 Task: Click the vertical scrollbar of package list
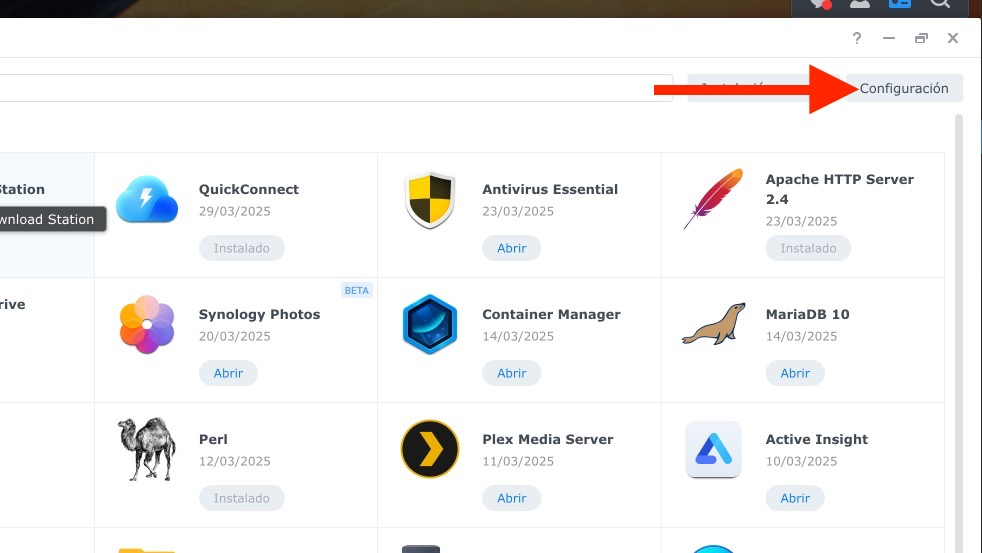click(x=958, y=332)
